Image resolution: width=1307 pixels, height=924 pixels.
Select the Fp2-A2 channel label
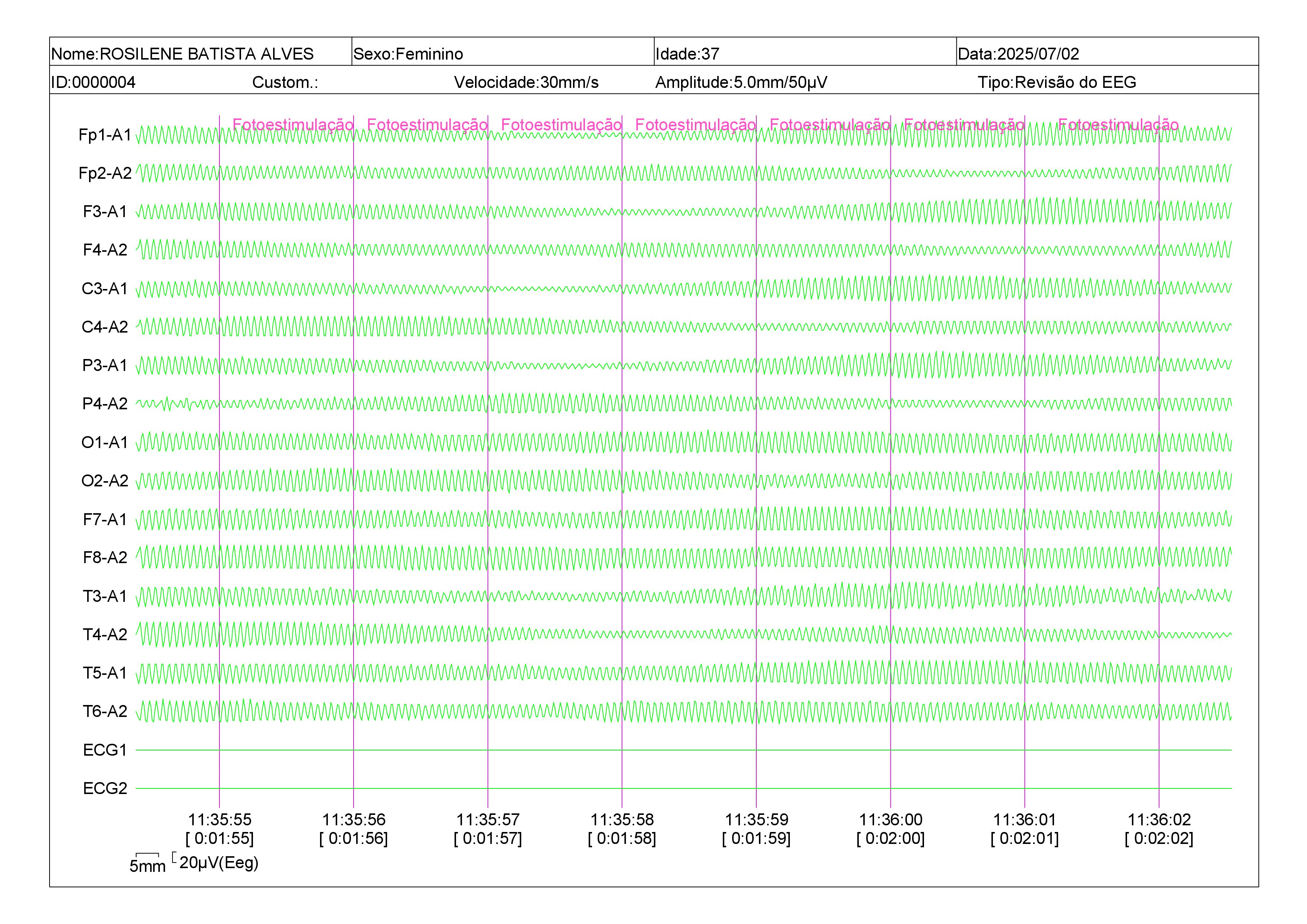(x=105, y=173)
